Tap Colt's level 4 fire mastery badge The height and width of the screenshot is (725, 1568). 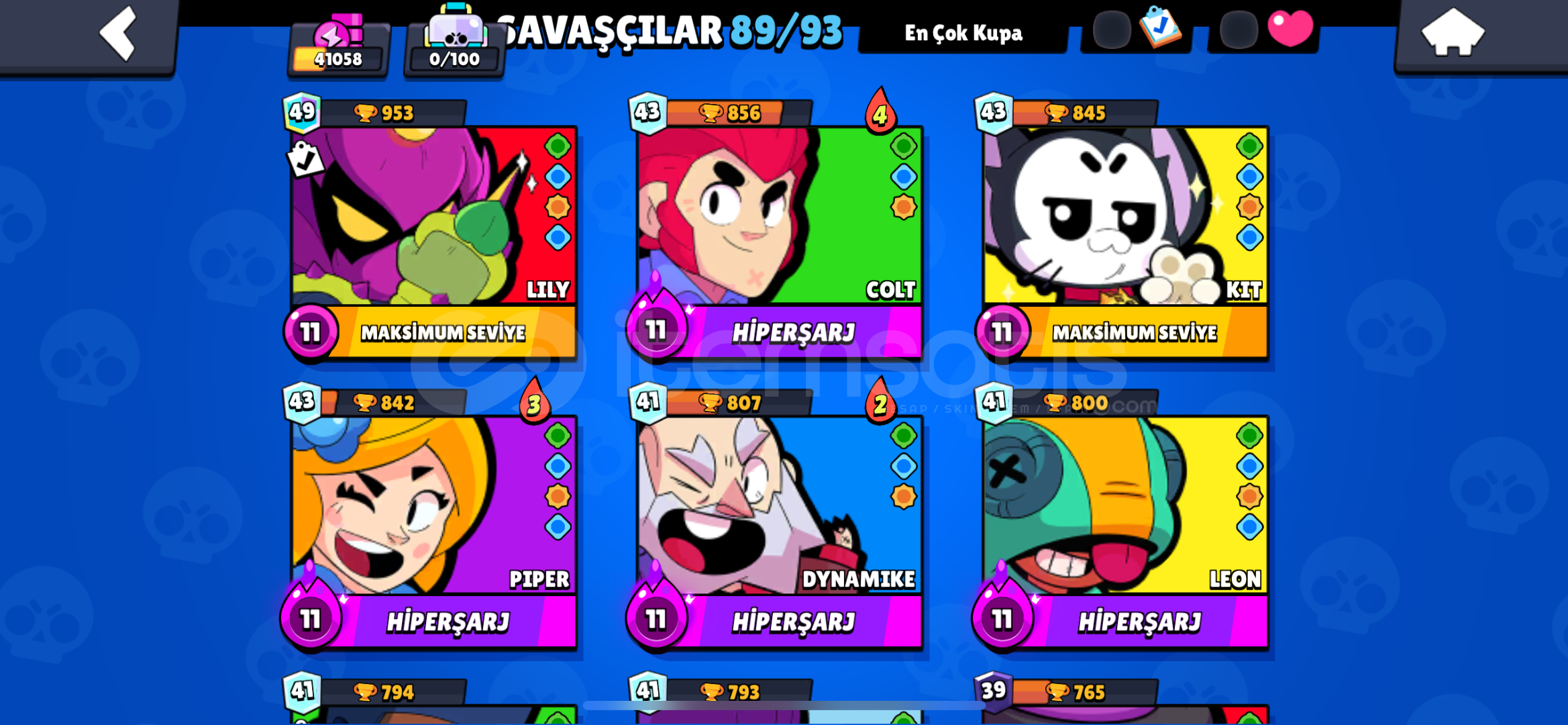pos(880,111)
